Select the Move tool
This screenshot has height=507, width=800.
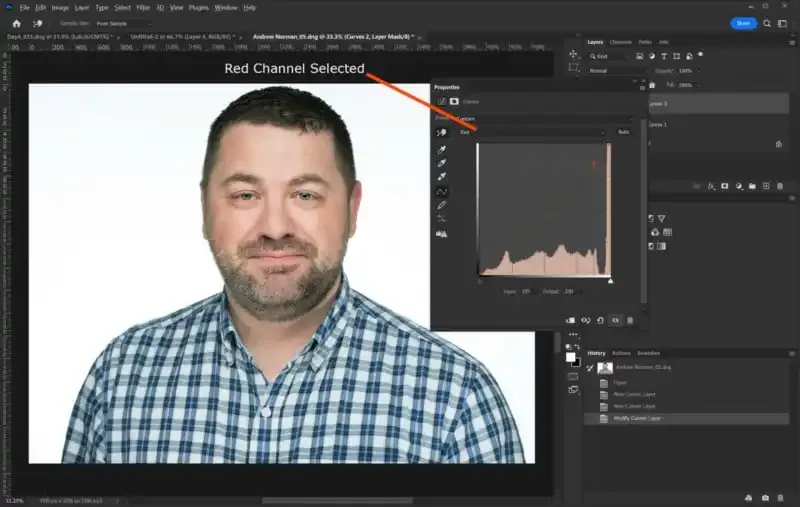coord(573,54)
